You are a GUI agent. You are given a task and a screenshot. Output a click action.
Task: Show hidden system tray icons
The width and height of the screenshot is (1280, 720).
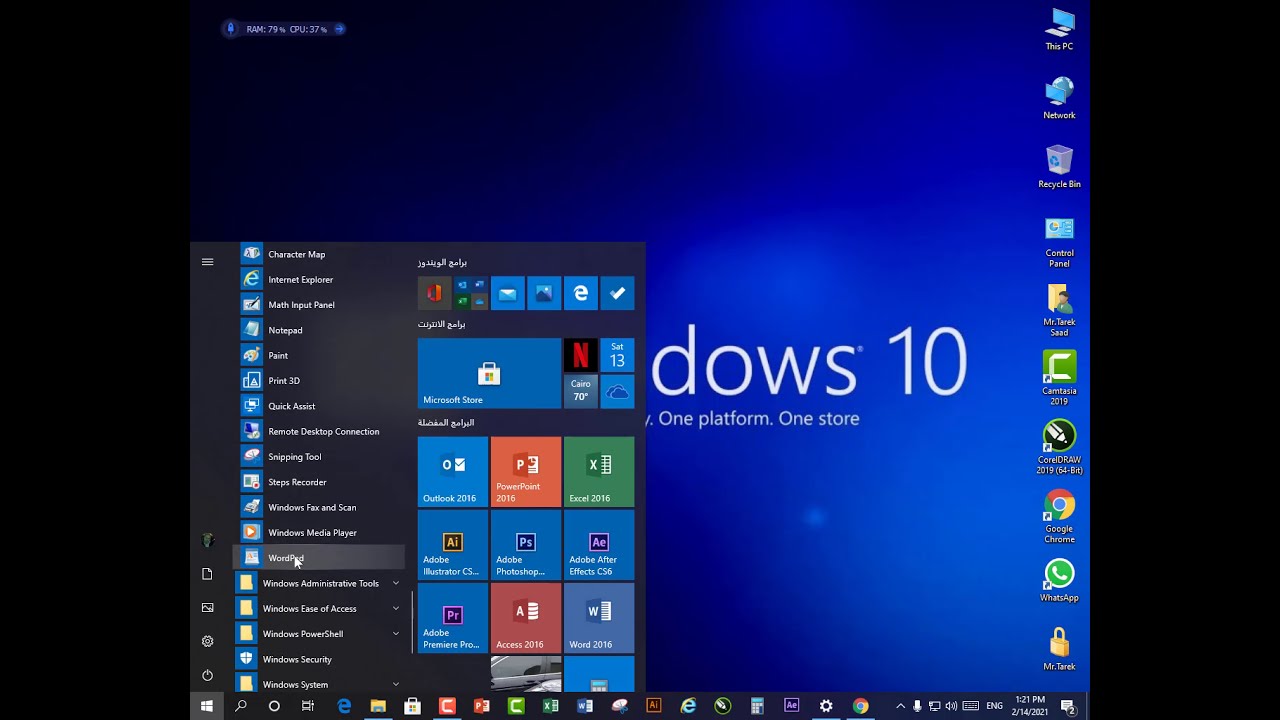(900, 706)
